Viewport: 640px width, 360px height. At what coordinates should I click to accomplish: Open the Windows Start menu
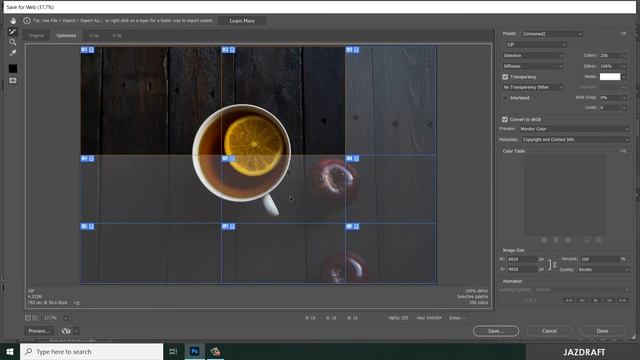(x=10, y=351)
